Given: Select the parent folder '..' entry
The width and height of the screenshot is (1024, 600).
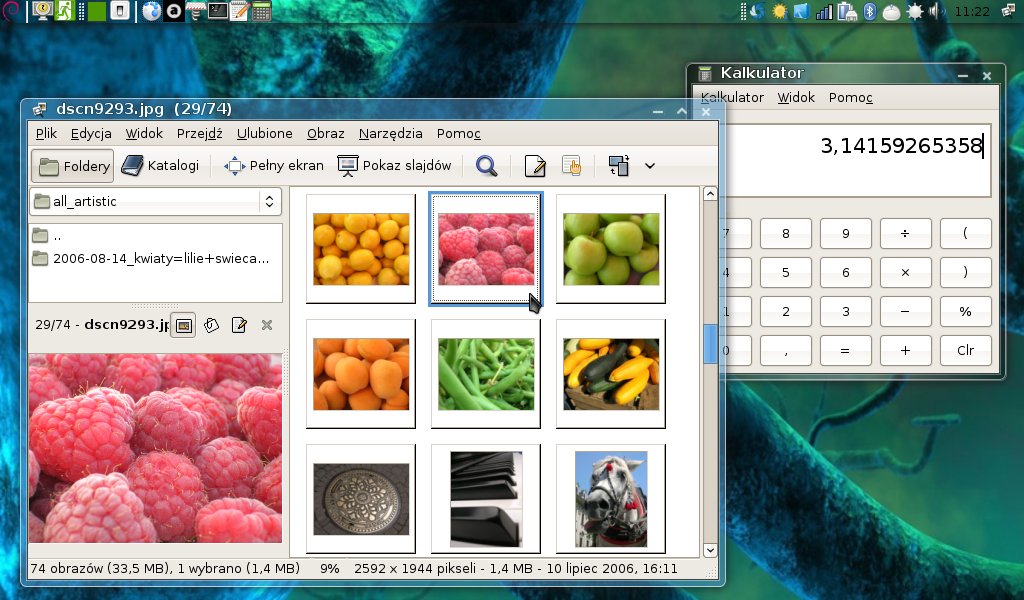Looking at the screenshot, I should 155,236.
